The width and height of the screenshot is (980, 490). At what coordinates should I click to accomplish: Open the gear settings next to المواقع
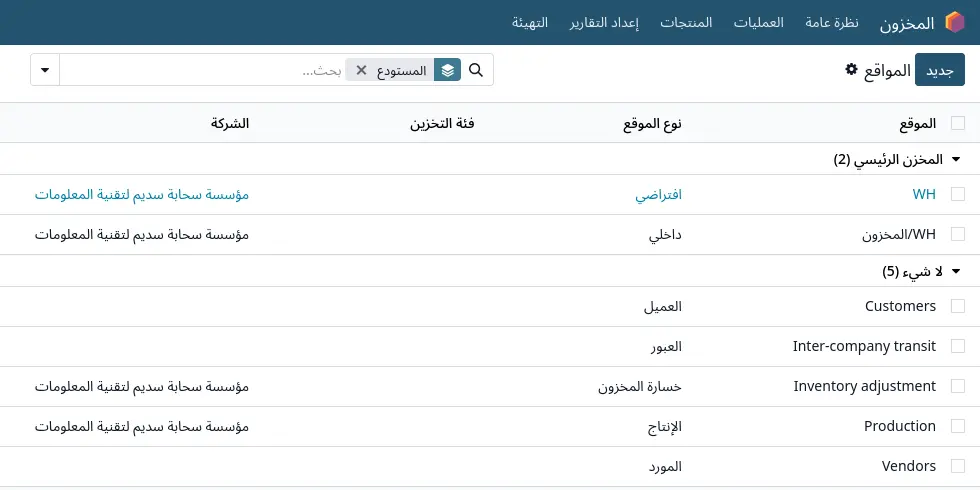851,69
